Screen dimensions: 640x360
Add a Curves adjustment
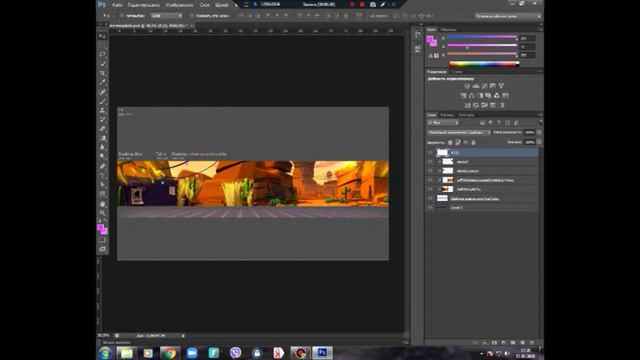[484, 86]
